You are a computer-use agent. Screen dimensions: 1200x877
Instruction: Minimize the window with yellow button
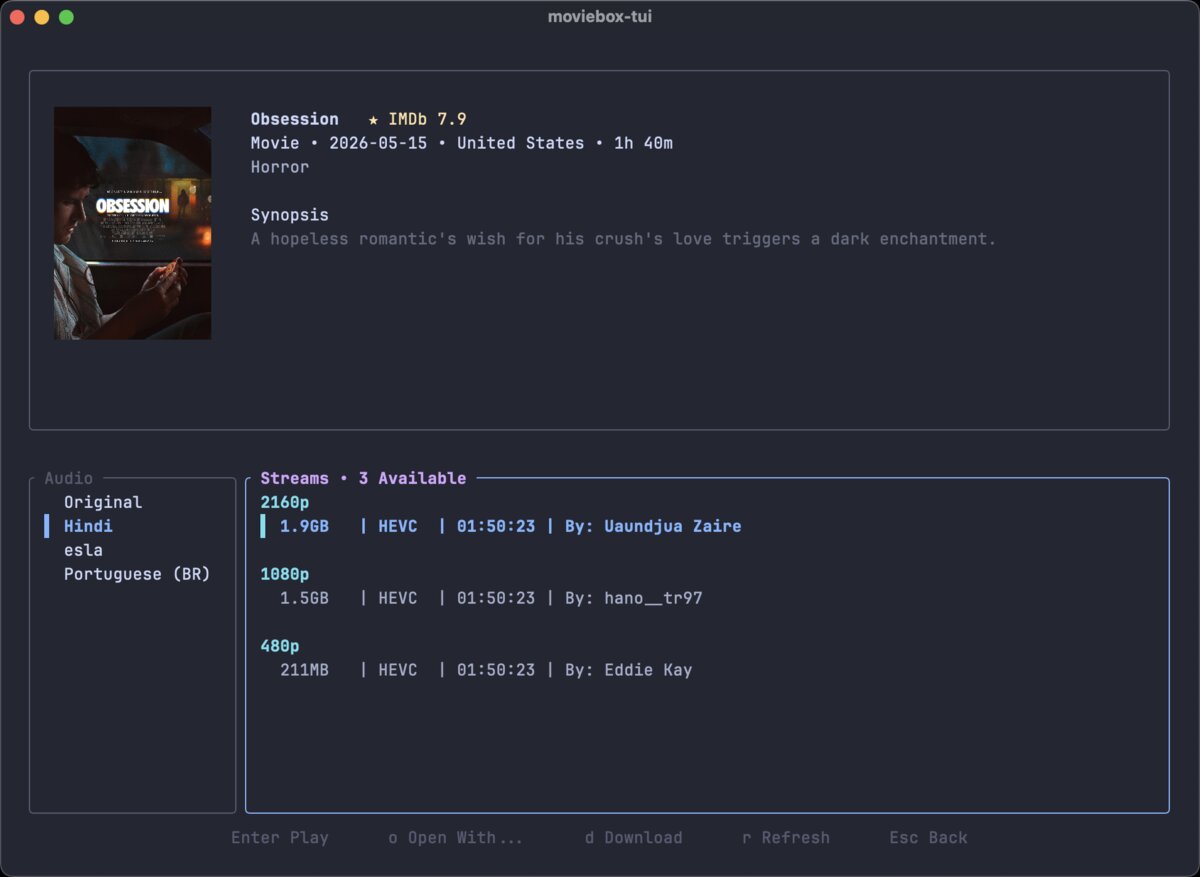(x=41, y=17)
